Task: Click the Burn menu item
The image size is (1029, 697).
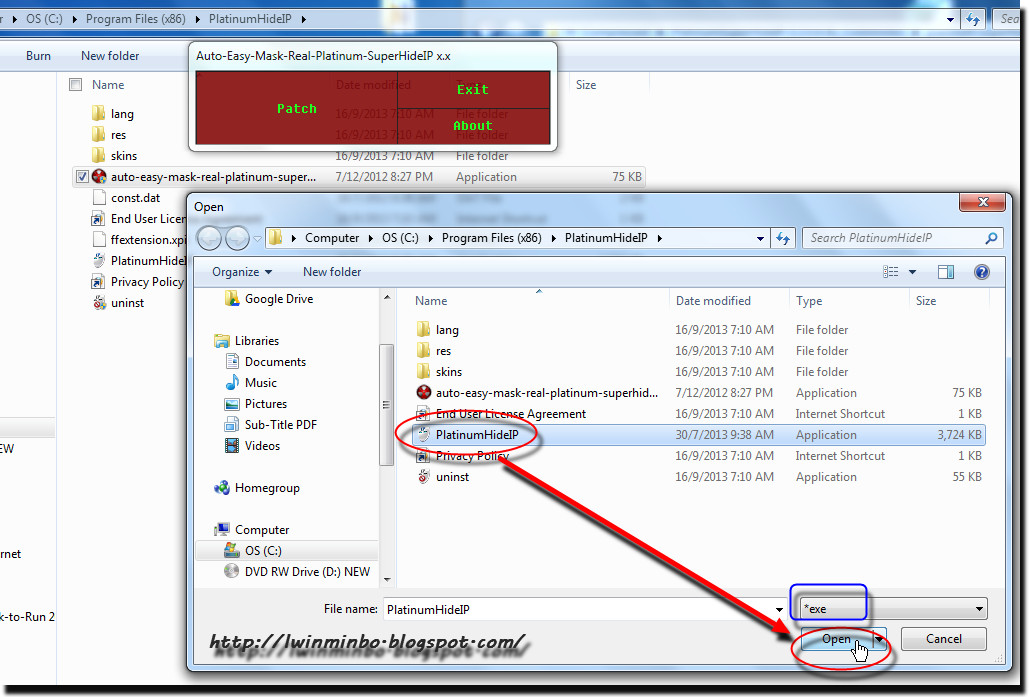Action: pos(38,56)
